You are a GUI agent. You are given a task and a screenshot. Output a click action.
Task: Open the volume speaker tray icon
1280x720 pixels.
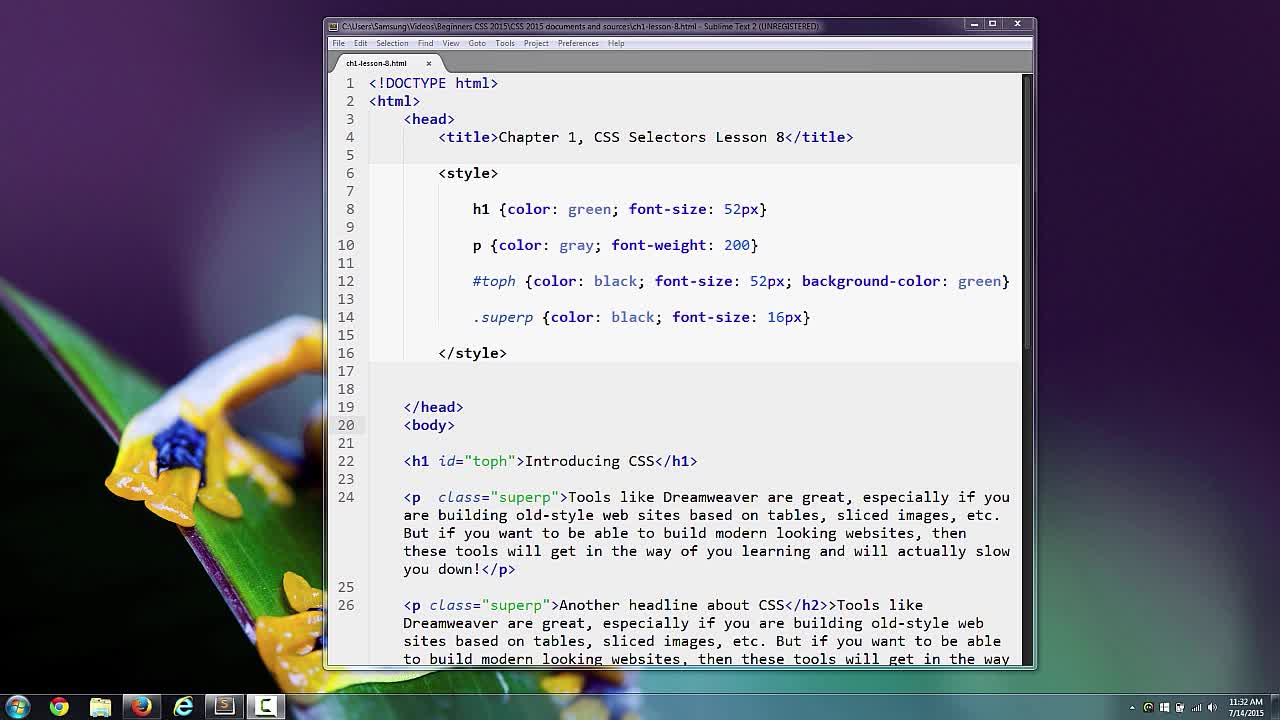(1212, 708)
